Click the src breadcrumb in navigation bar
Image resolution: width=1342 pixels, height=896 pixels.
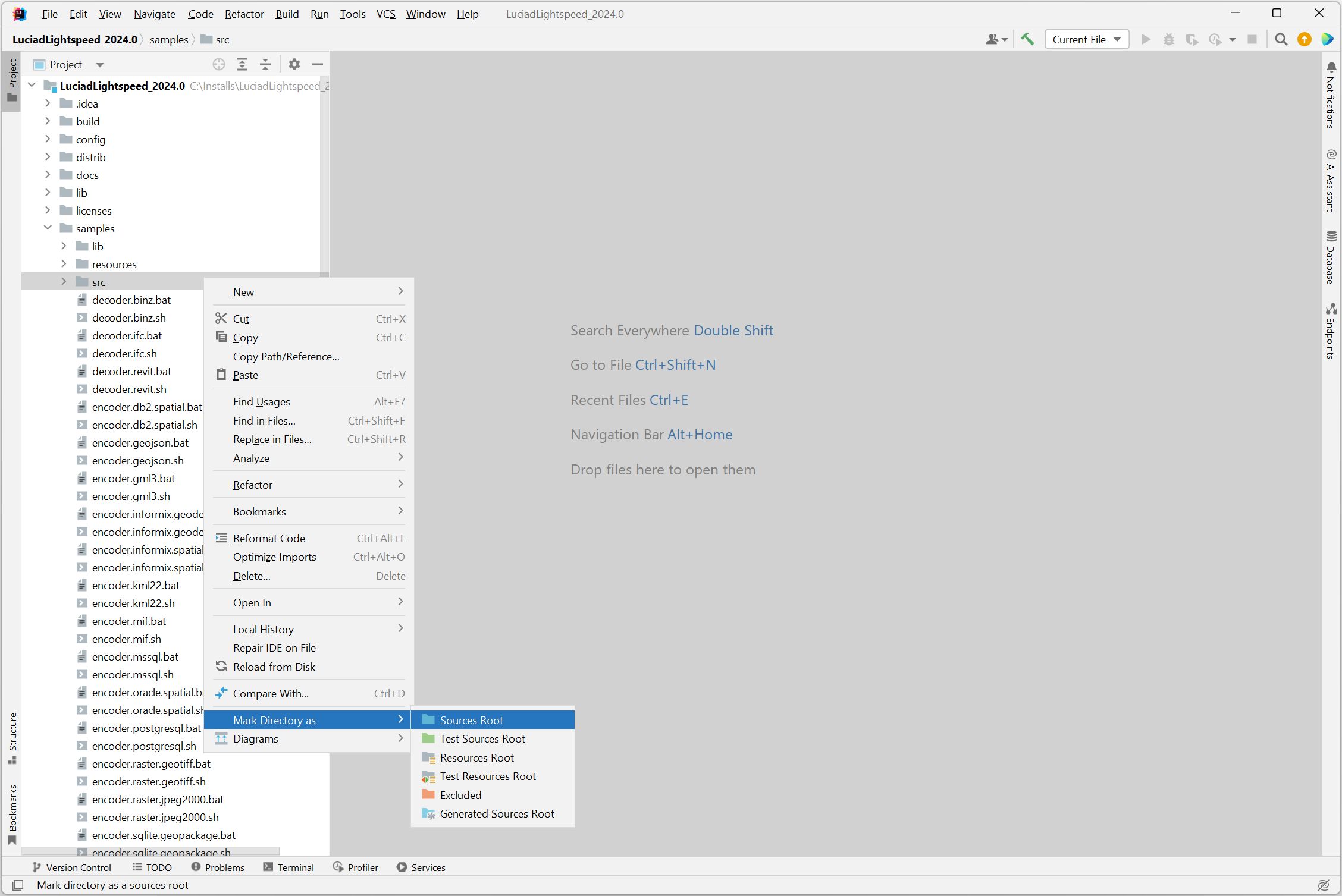215,39
